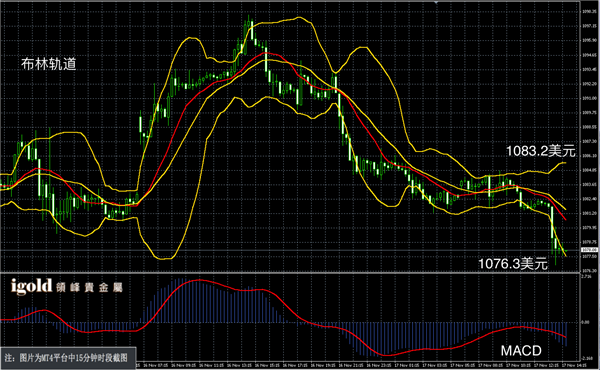Click the 领峰貴金屬 brand text

89,287
